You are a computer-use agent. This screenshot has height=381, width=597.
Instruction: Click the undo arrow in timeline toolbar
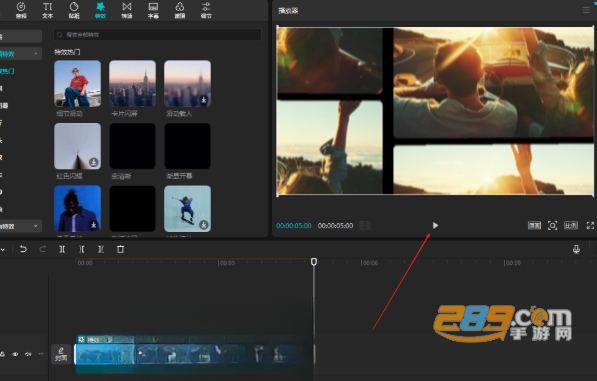coord(23,249)
